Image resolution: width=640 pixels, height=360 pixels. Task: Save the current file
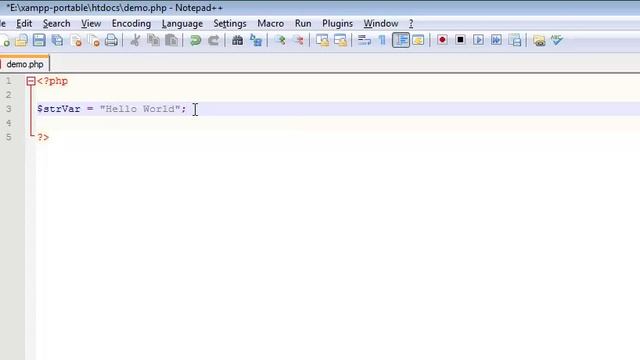(39, 40)
